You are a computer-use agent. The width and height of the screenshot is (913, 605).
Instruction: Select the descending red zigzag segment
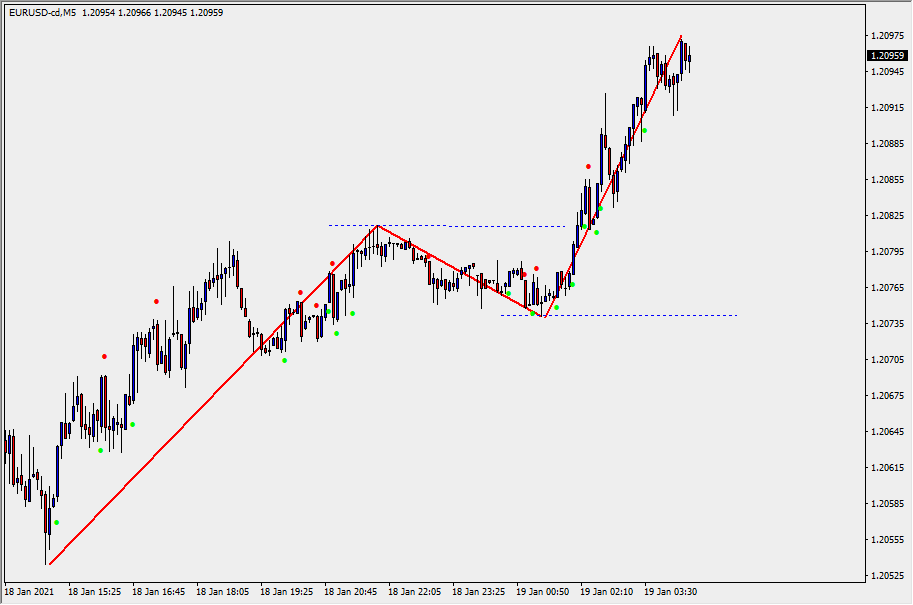460,271
